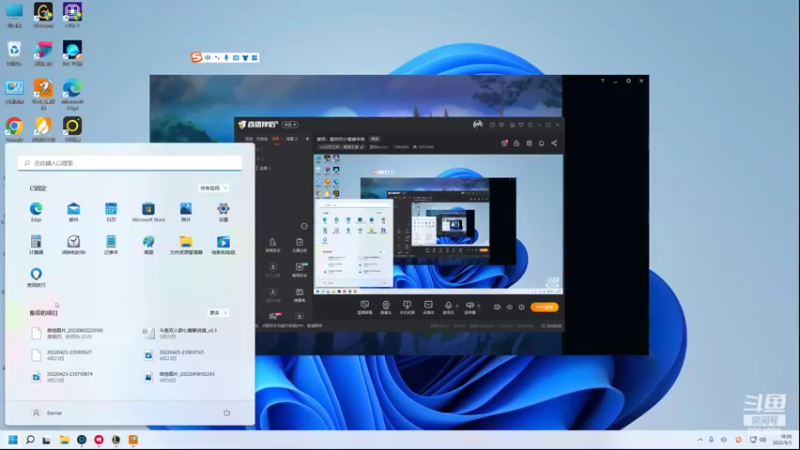Image resolution: width=800 pixels, height=450 pixels.
Task: Switch to the Scene 2 tab
Action: coord(291,139)
